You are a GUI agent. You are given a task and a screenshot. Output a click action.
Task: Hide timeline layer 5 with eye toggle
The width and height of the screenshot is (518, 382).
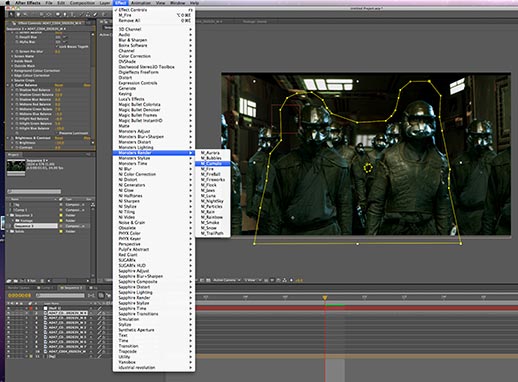point(9,328)
